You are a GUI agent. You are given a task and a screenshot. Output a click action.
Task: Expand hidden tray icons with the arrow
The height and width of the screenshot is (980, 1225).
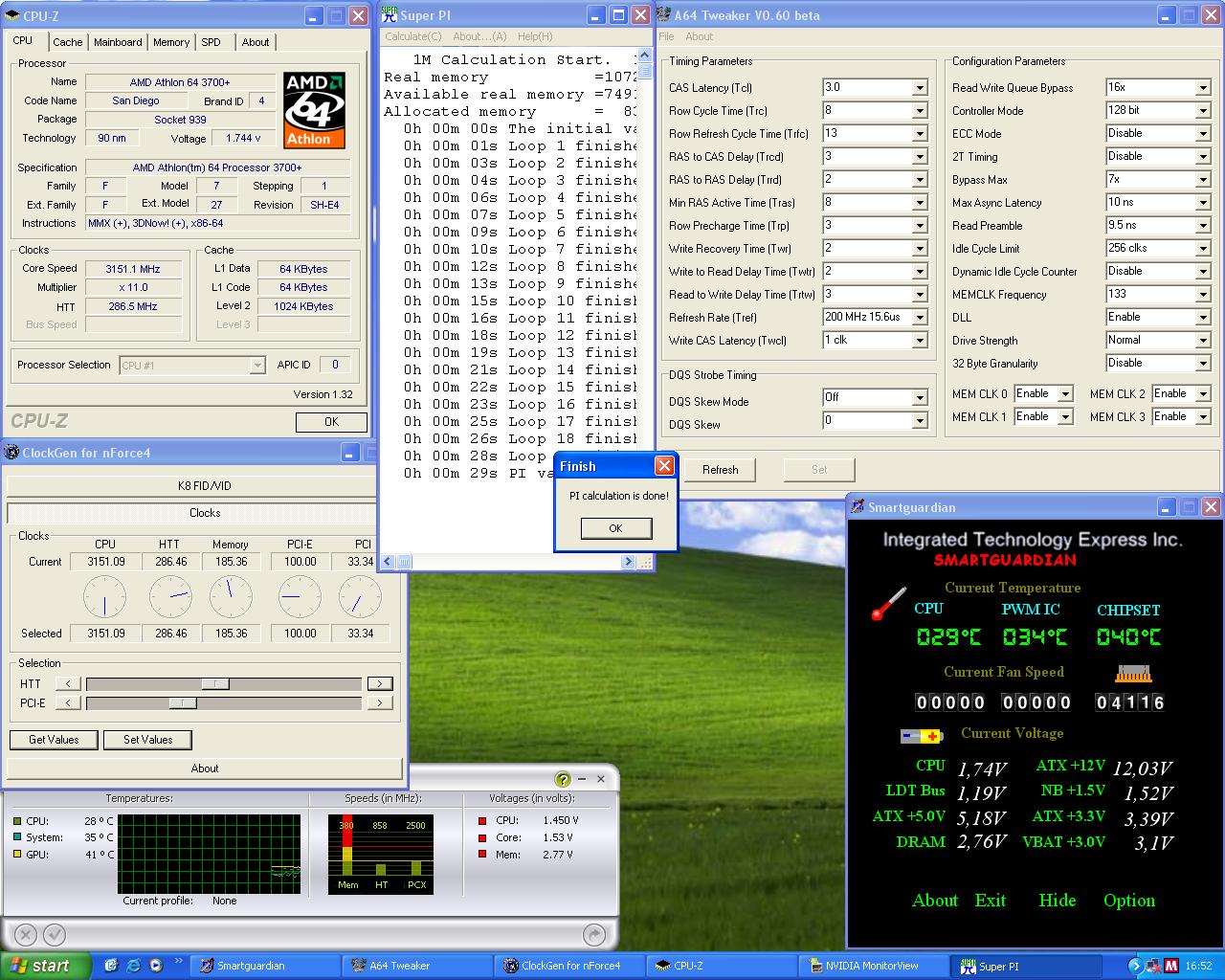click(x=1136, y=966)
